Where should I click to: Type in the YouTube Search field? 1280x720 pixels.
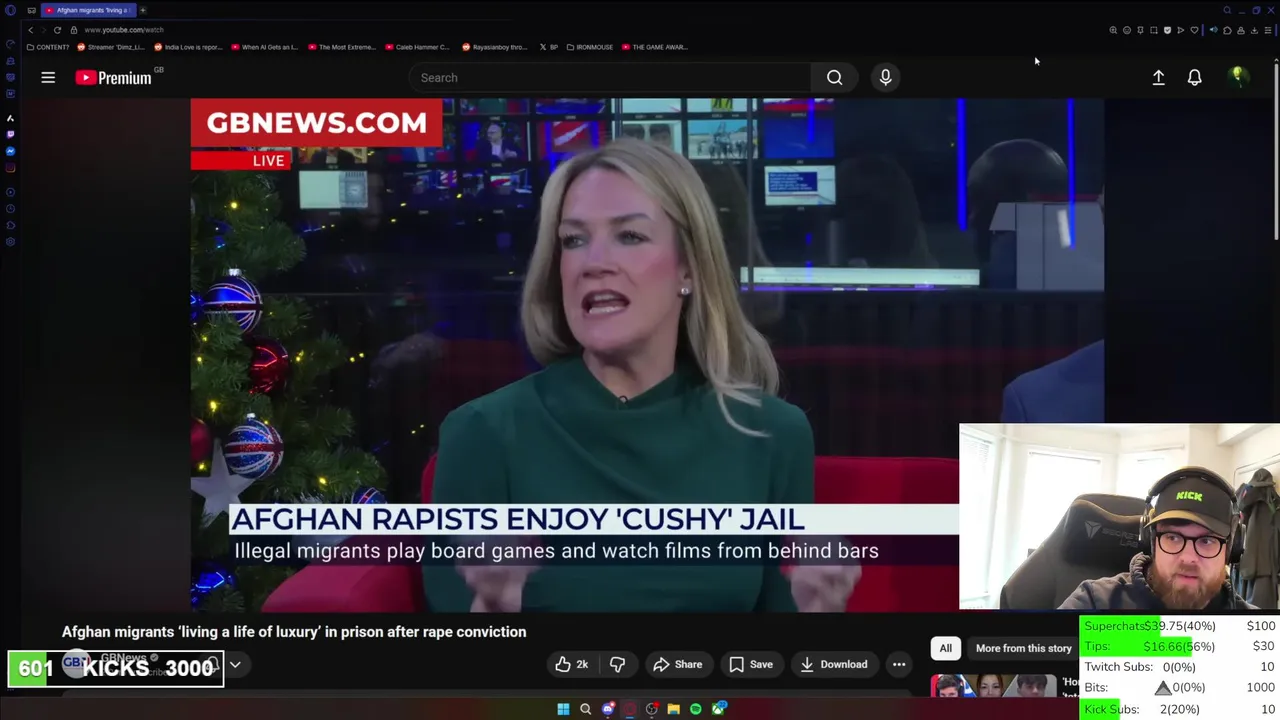click(x=610, y=77)
